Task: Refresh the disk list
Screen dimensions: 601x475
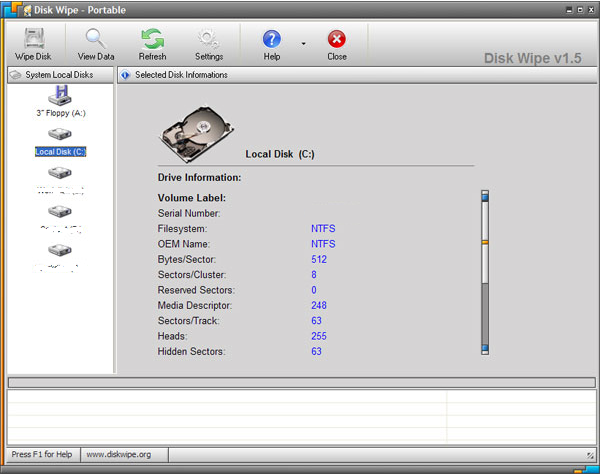Action: (153, 44)
